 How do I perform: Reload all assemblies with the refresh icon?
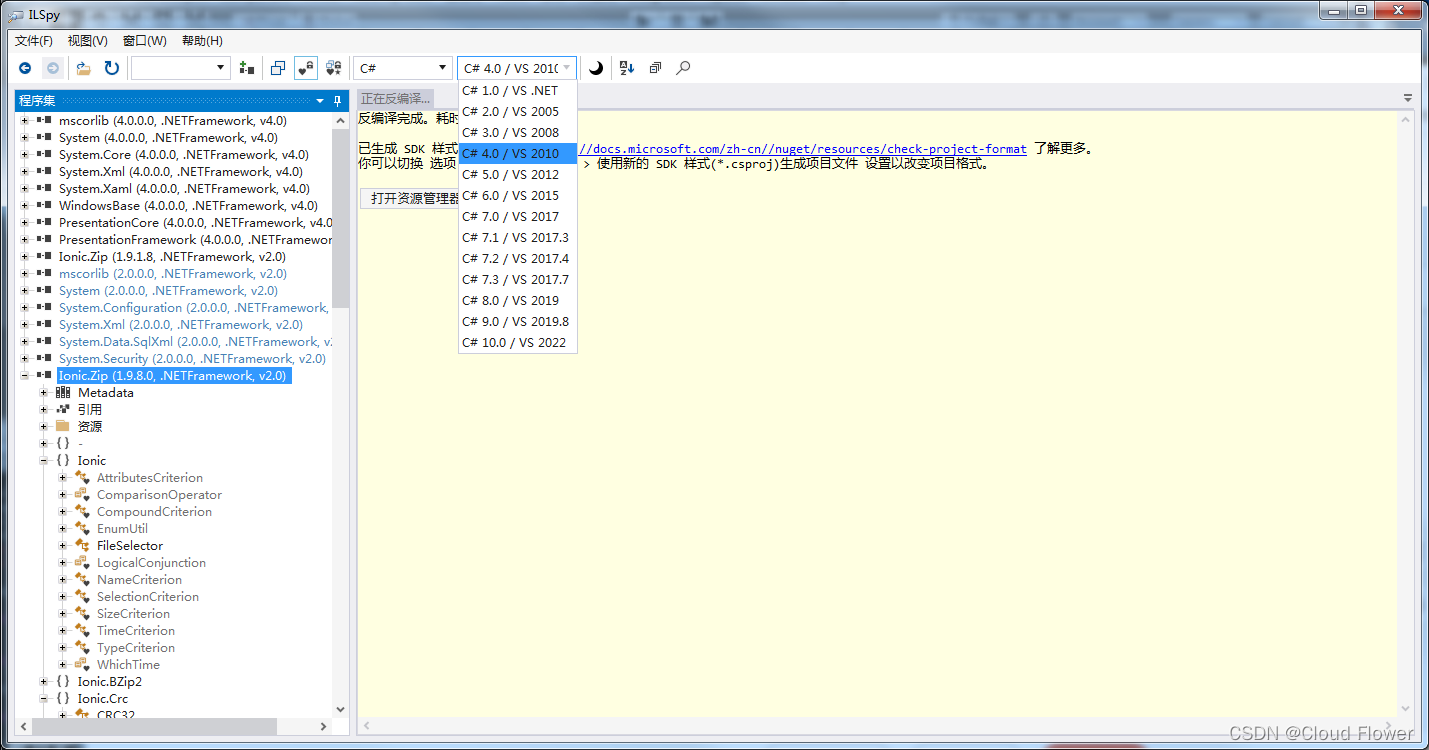110,67
